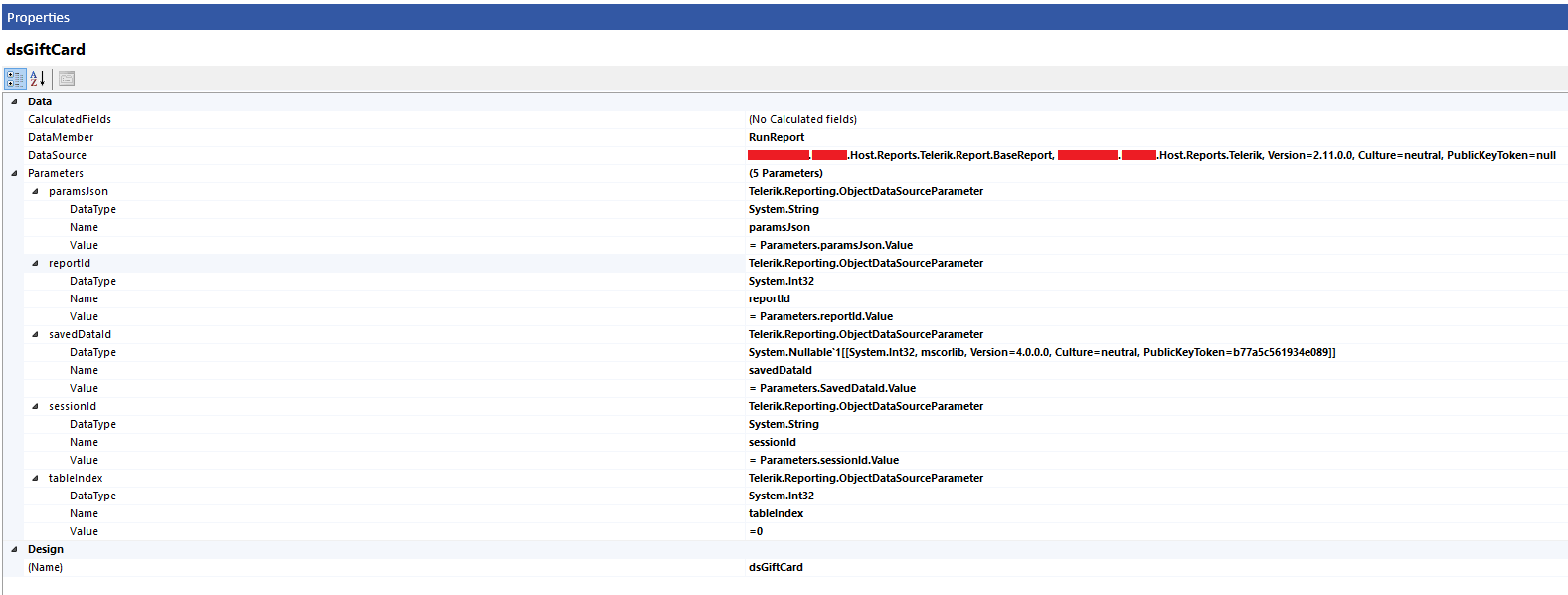The image size is (1568, 595).
Task: Collapse the paramsJson parameter
Action: (x=35, y=191)
